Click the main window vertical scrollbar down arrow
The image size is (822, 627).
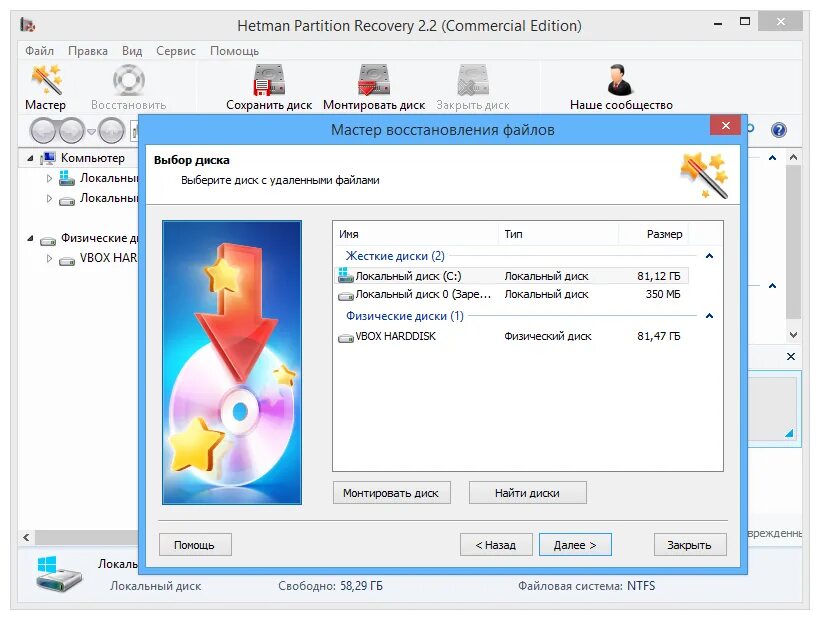coord(793,334)
